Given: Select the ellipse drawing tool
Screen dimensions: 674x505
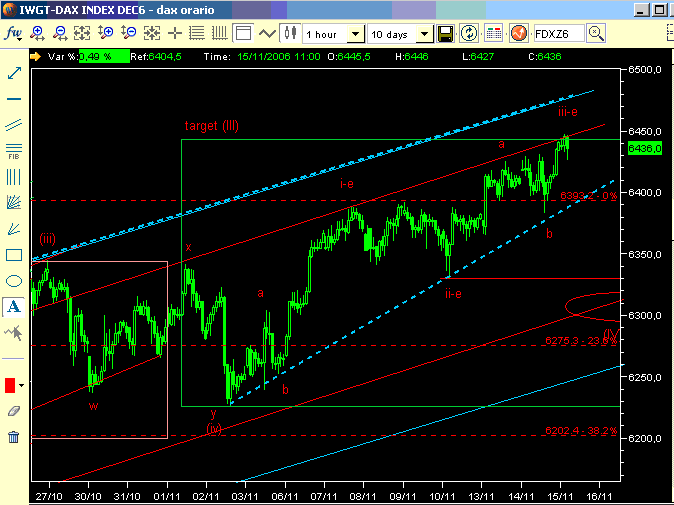Looking at the screenshot, I should tap(14, 281).
